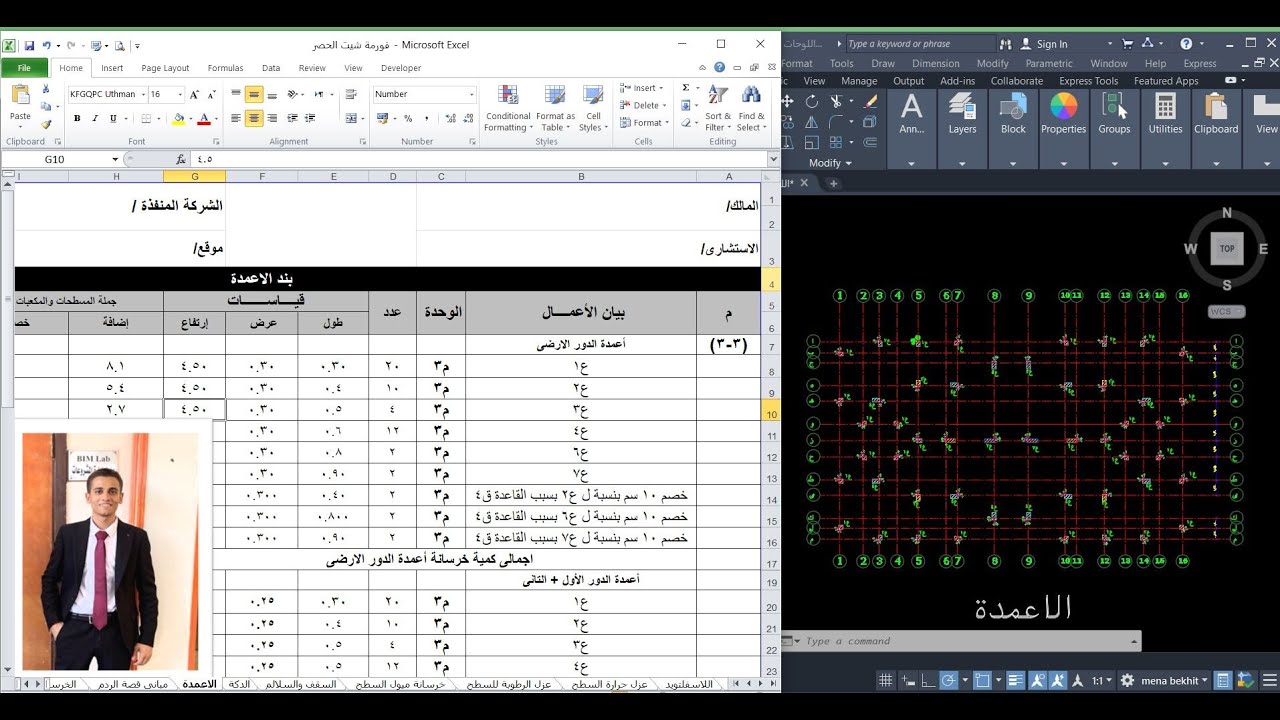The height and width of the screenshot is (720, 1280).
Task: Toggle Align Text Right
Action: click(x=272, y=118)
